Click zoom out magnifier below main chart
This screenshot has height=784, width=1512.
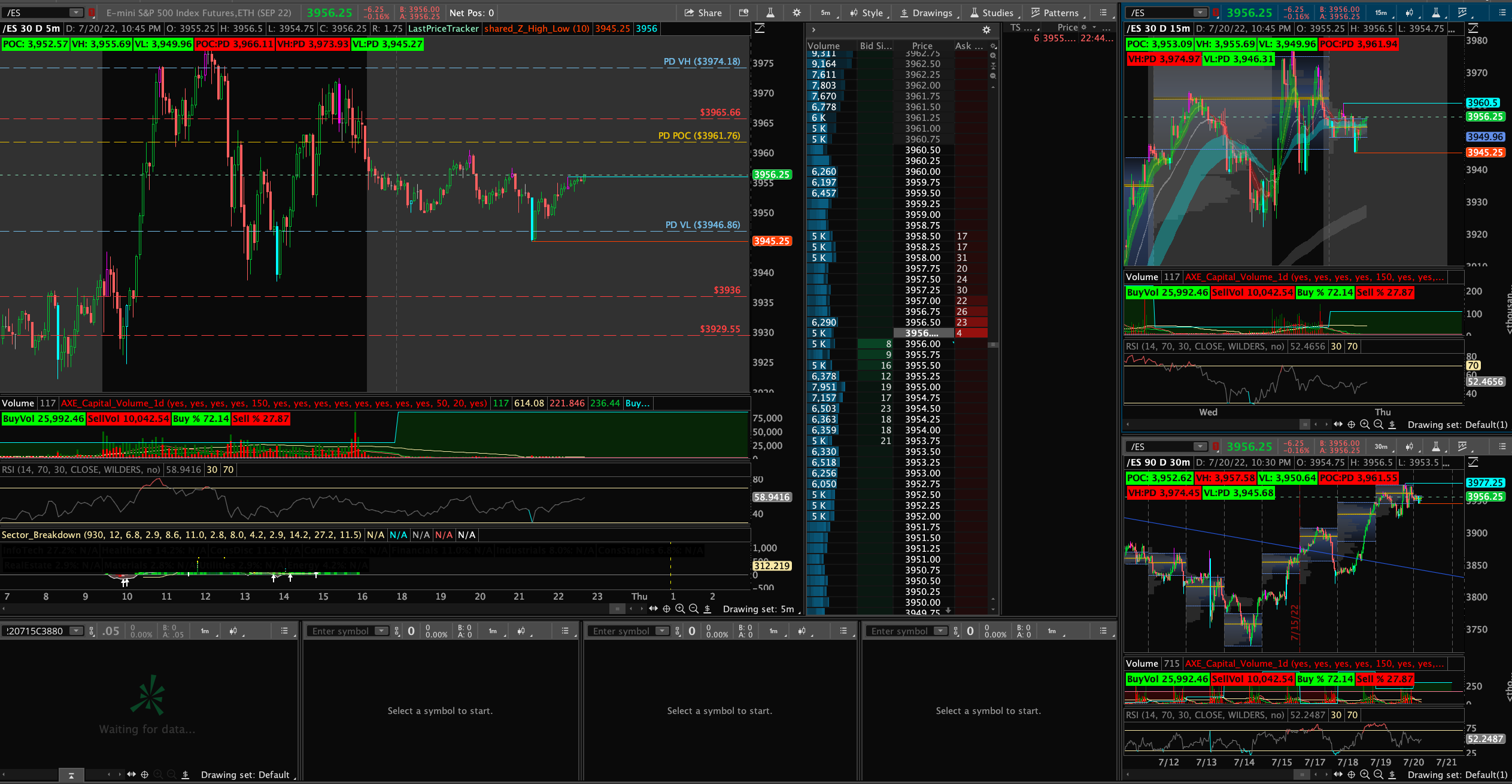[694, 609]
